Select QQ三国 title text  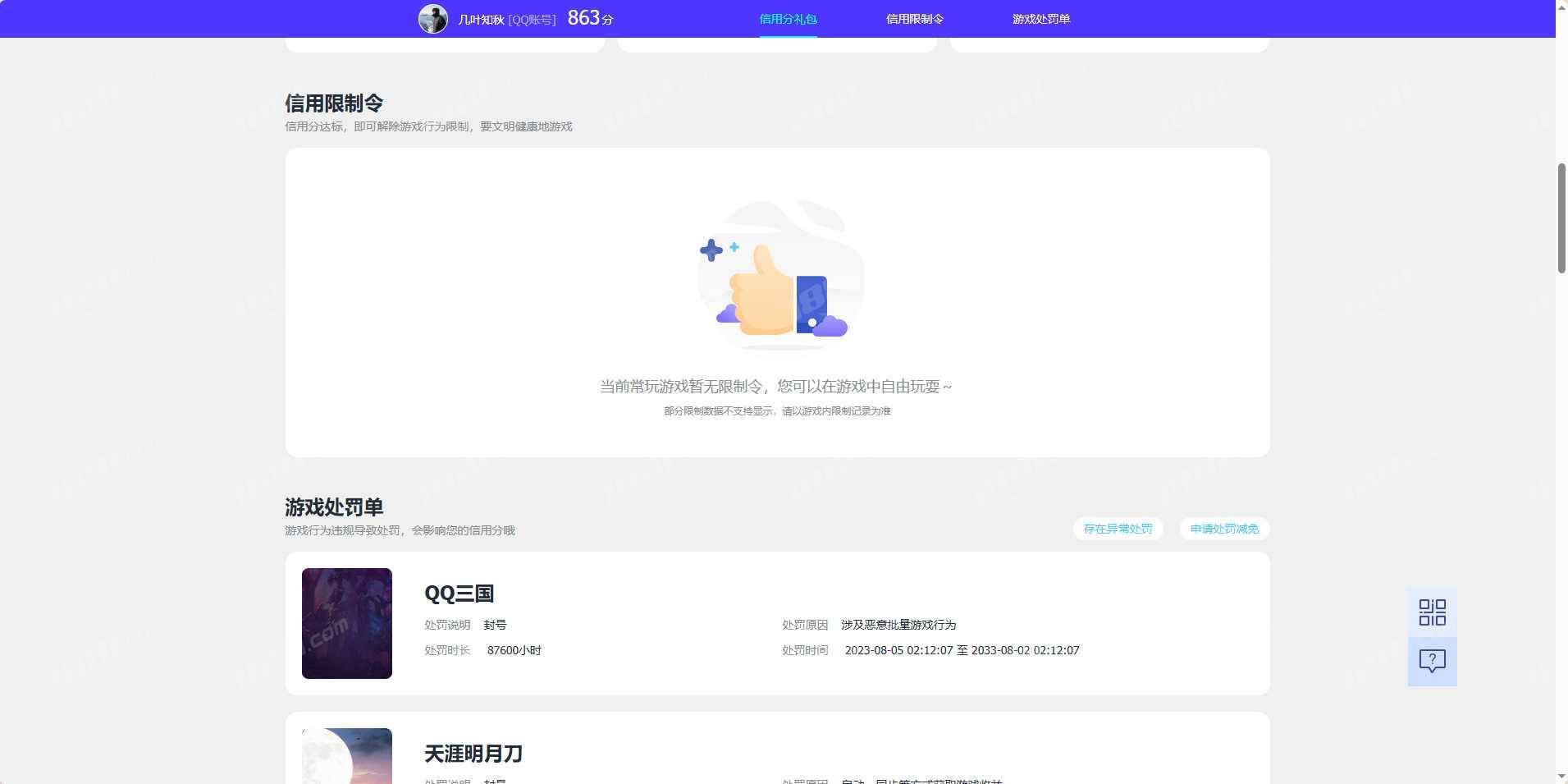[459, 594]
